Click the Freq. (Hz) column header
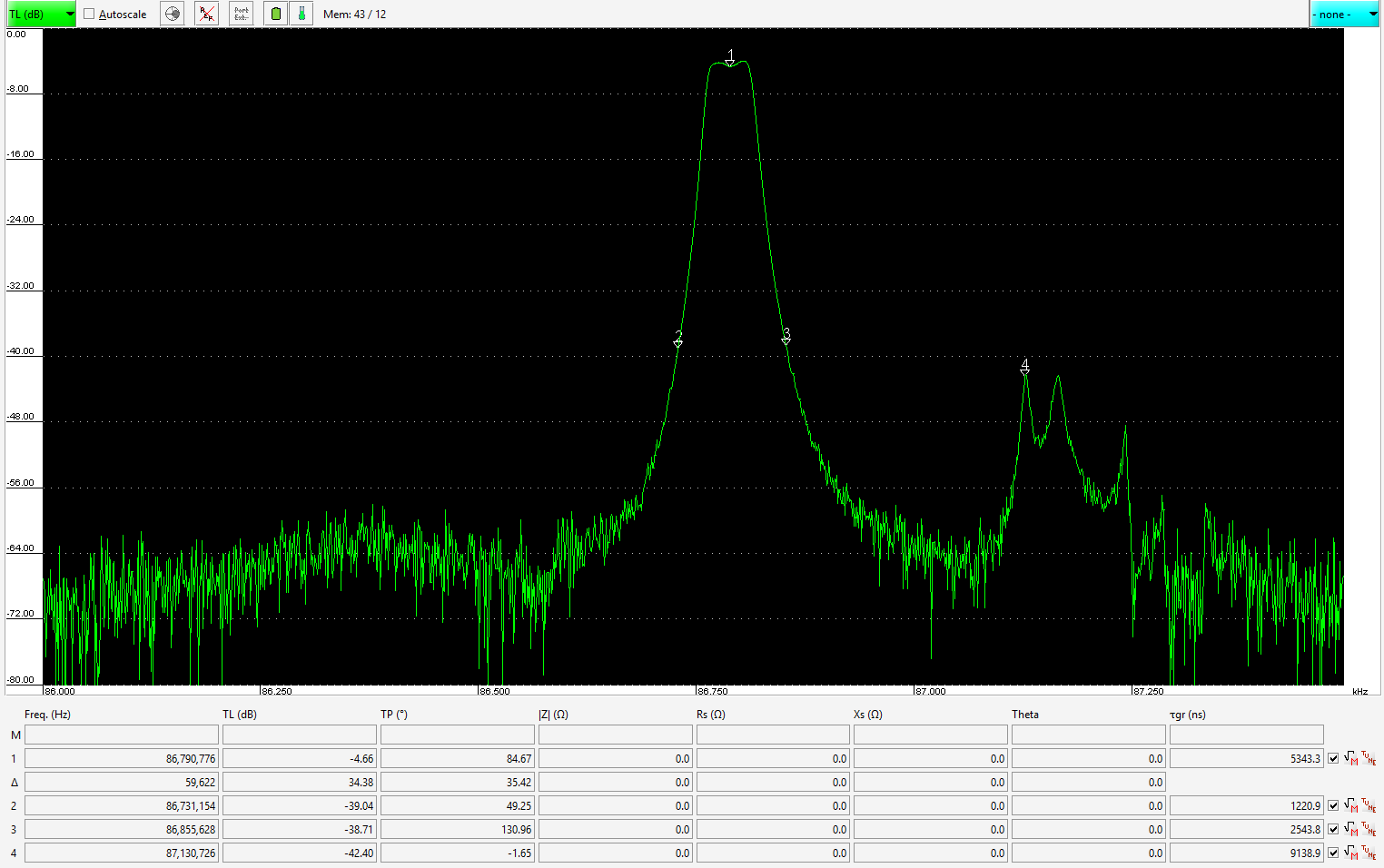The height and width of the screenshot is (868, 1384). (47, 715)
